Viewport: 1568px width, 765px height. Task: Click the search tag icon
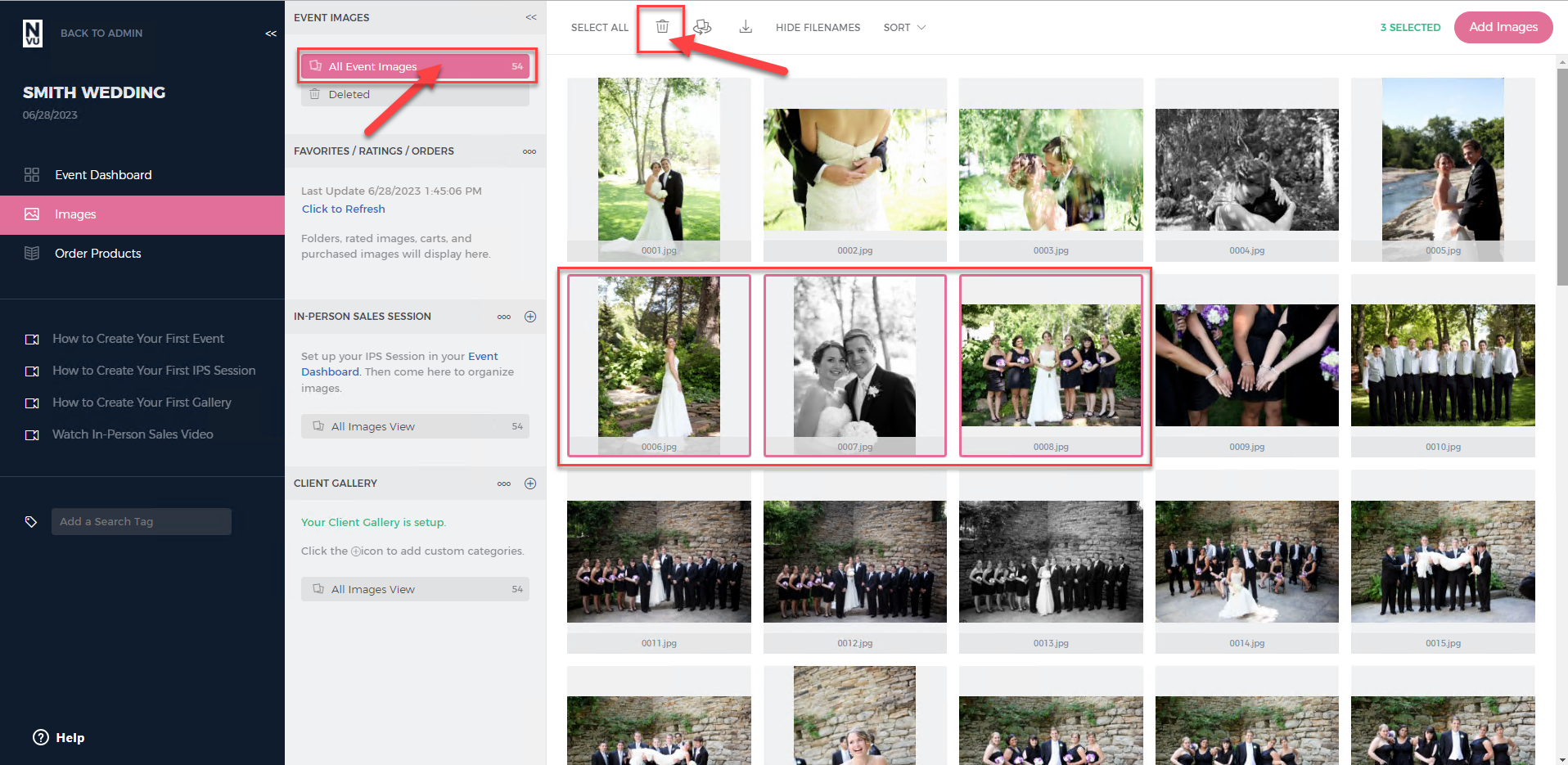[31, 521]
